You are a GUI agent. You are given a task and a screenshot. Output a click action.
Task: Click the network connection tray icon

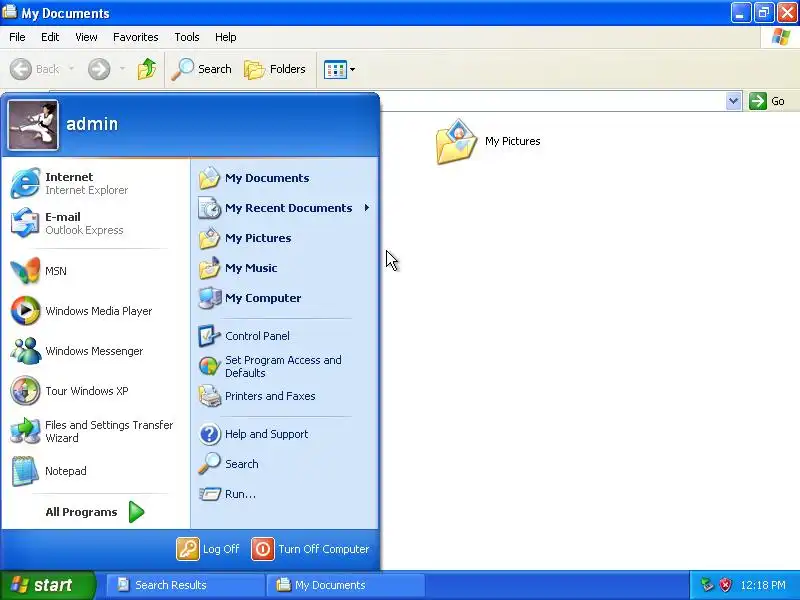(x=708, y=585)
